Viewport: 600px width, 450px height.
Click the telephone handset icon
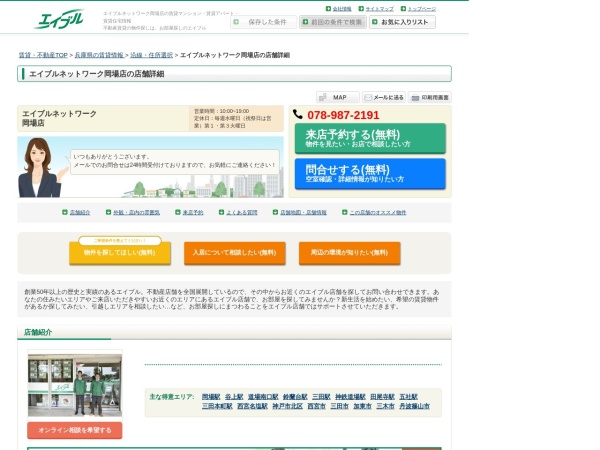(298, 114)
